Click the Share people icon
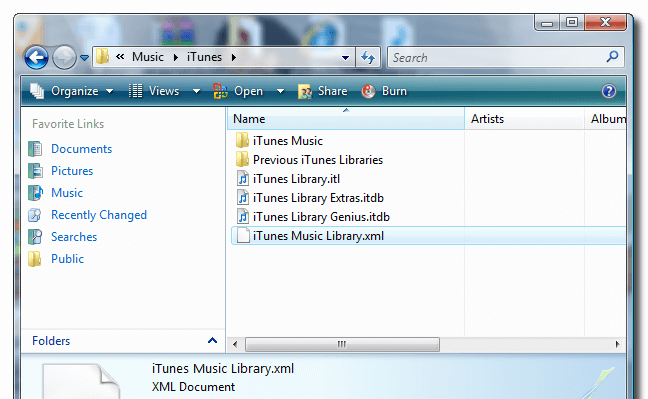The width and height of the screenshot is (648, 399). [x=305, y=91]
